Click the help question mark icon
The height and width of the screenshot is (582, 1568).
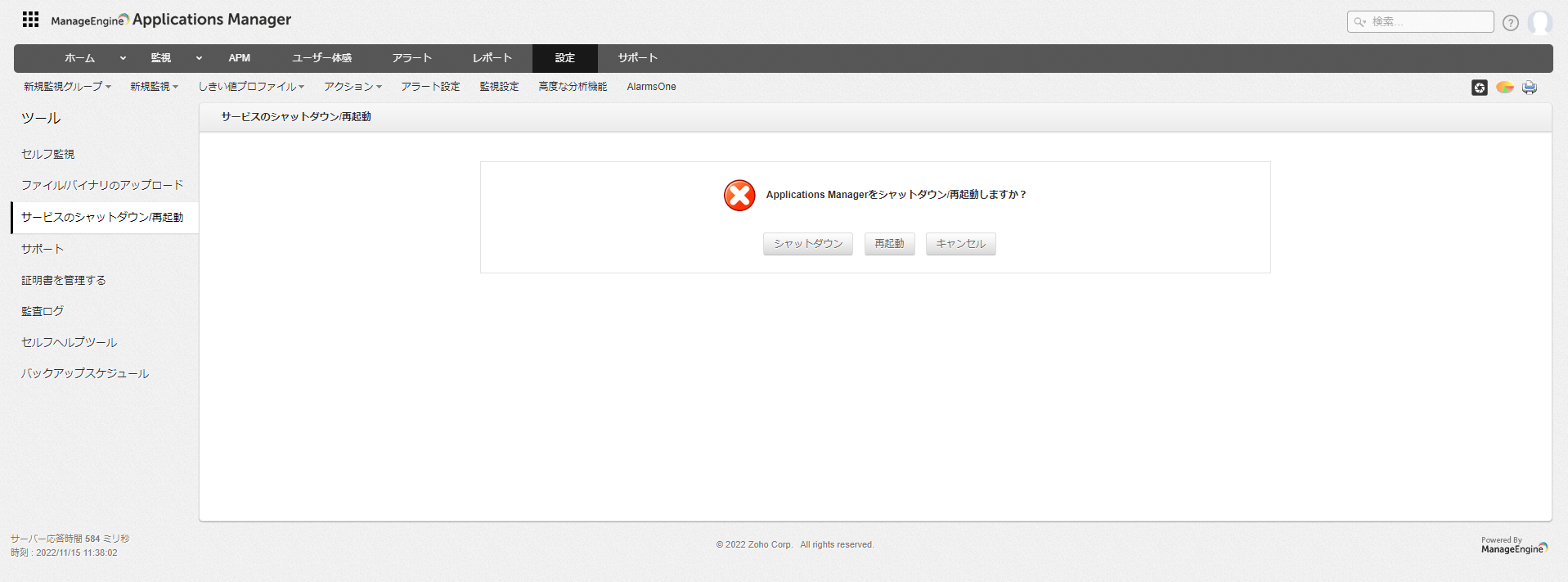click(1510, 23)
